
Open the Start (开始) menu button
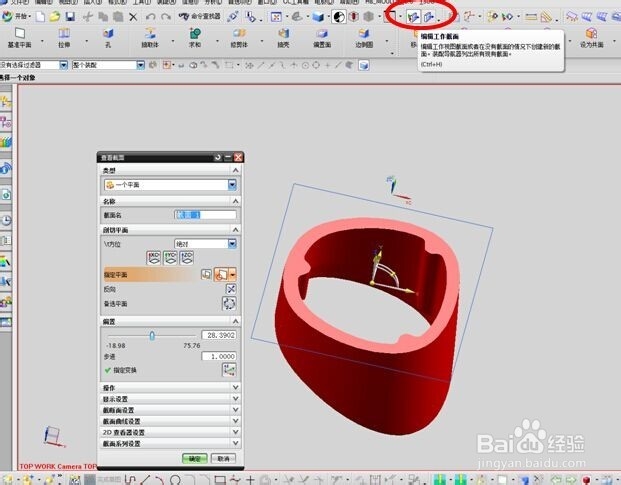click(x=16, y=17)
